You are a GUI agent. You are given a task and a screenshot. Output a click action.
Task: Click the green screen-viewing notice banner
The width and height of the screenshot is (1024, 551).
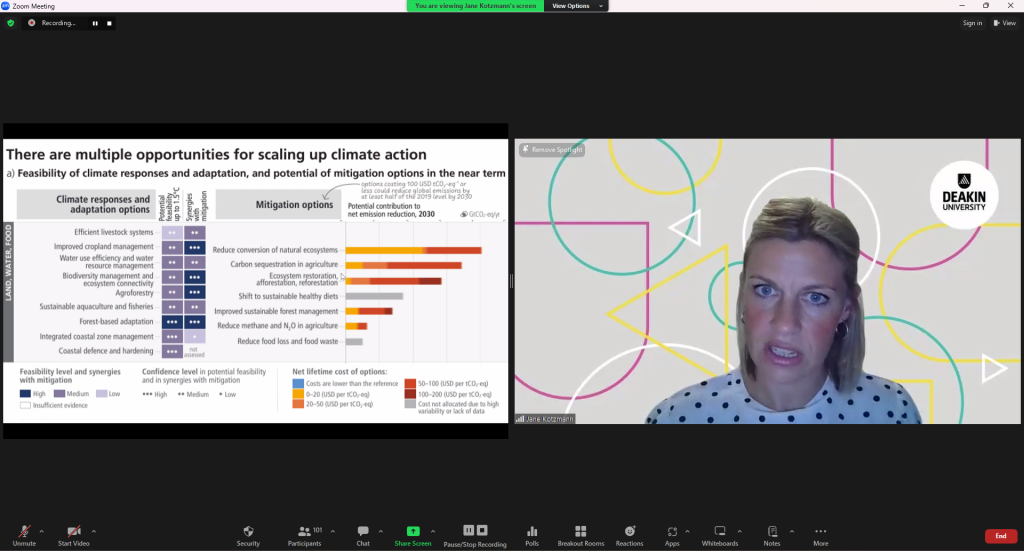(475, 6)
